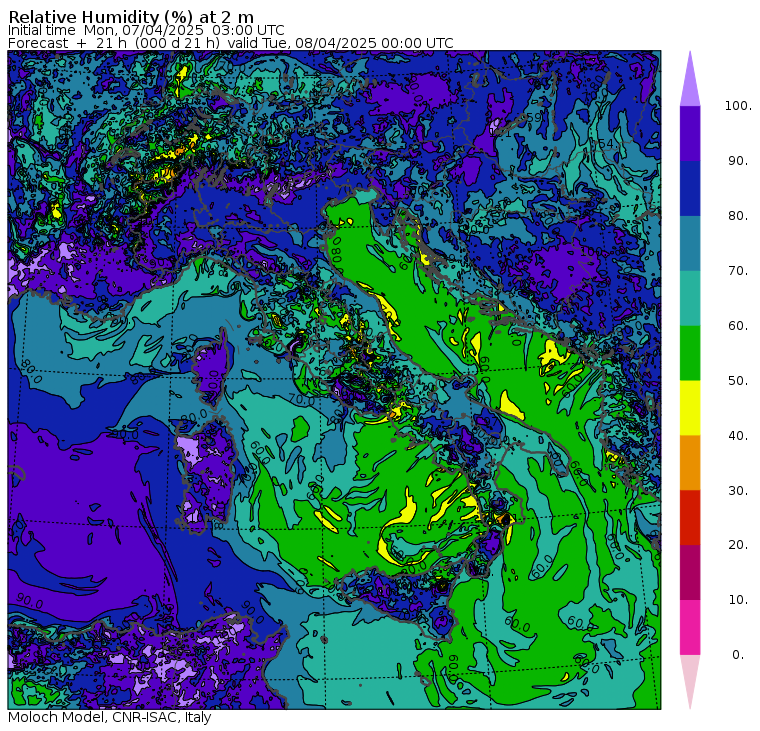Select the teal 60–70% legend band

point(690,298)
